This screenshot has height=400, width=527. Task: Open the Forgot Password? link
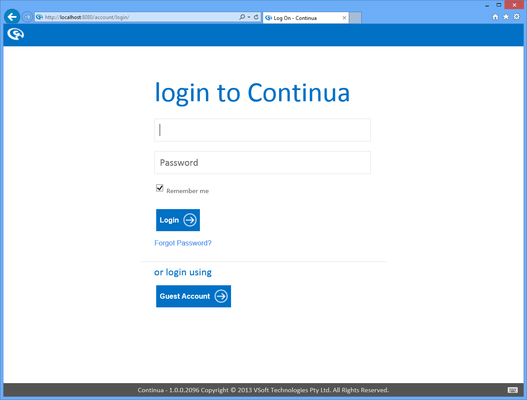pos(183,243)
